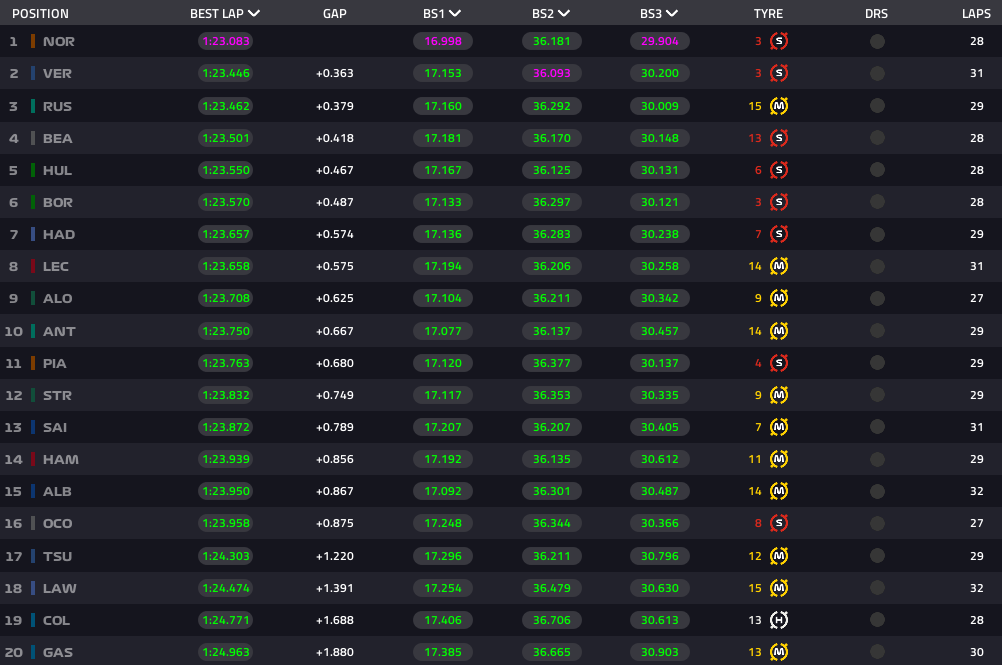The image size is (1002, 665).
Task: Click Alonso's DRS status indicator
Action: pyautogui.click(x=877, y=299)
